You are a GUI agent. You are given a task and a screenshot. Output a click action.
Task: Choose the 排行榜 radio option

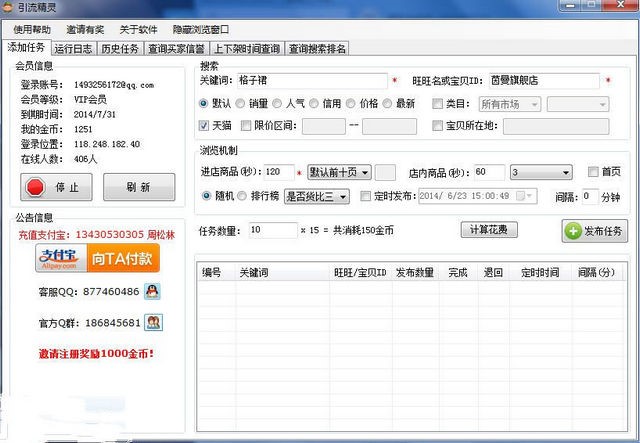coord(242,196)
